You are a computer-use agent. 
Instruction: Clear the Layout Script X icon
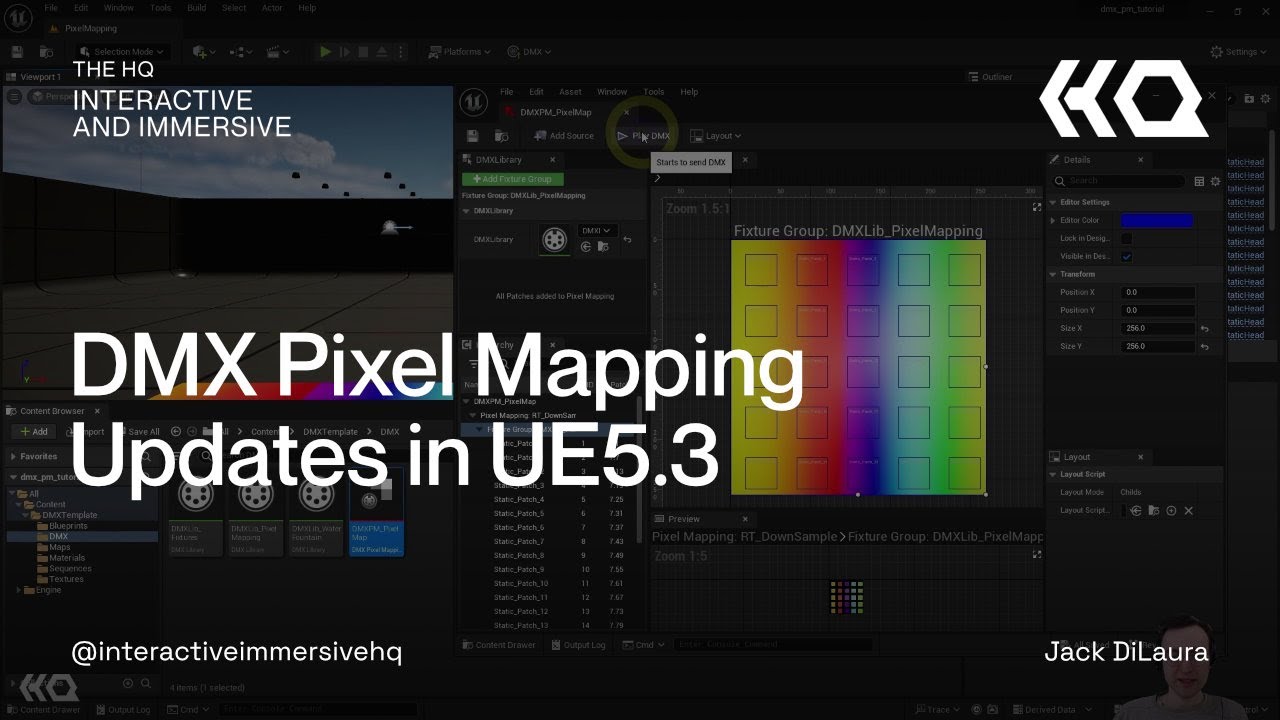click(1188, 510)
